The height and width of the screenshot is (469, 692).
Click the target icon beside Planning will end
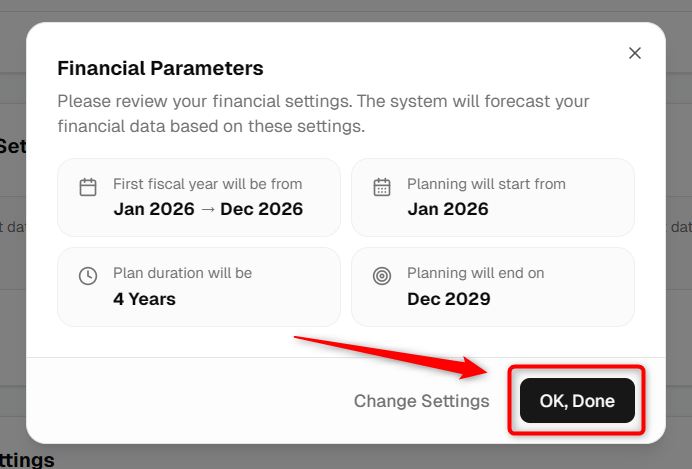tap(382, 276)
